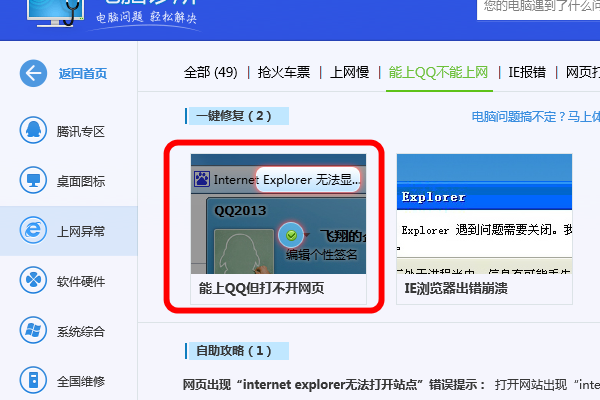Screen dimensions: 600x400
Task: Select 上网异常 label in sidebar
Action: (x=81, y=231)
